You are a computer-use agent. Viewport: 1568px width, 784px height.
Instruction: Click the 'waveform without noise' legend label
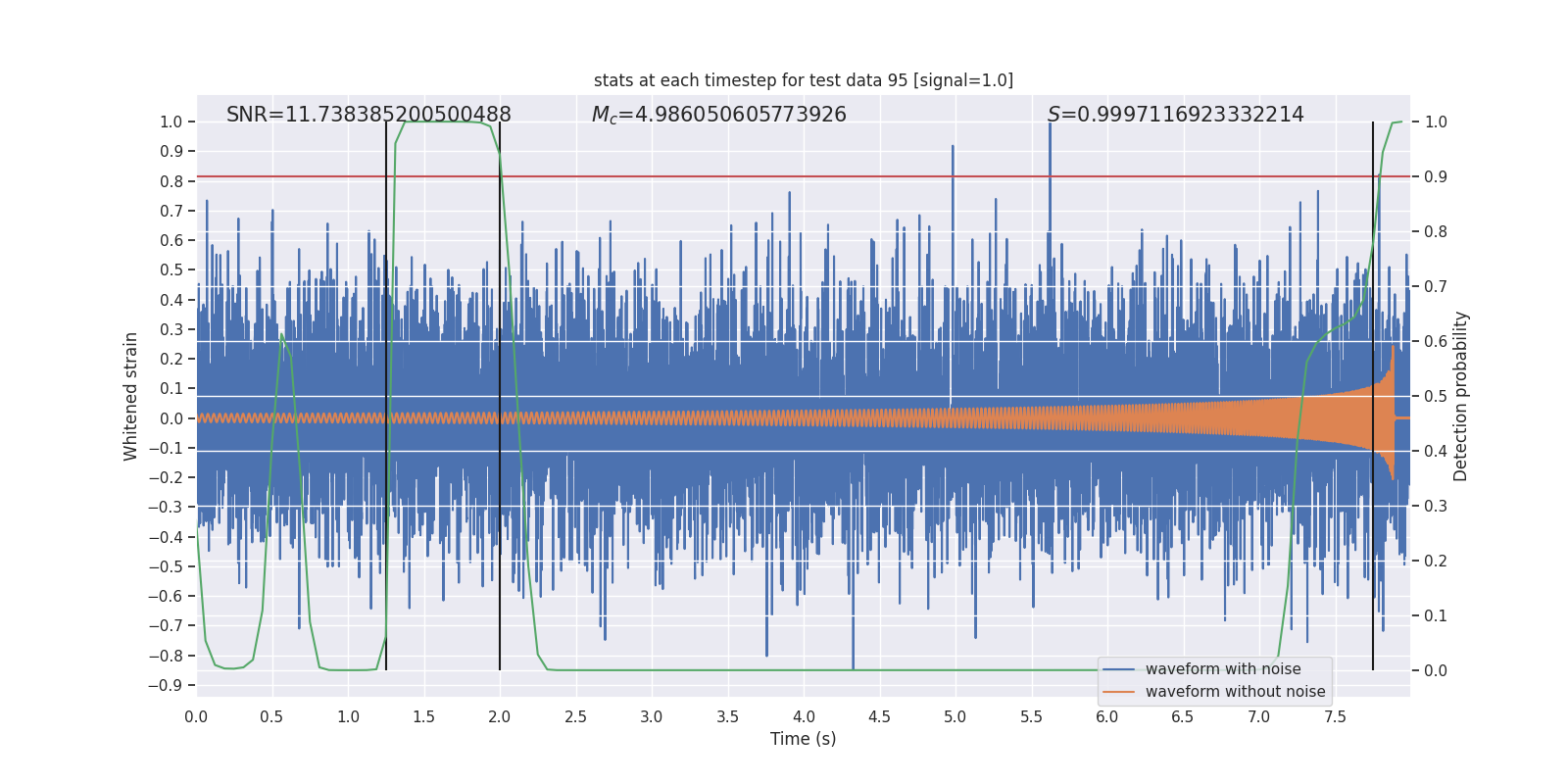pos(1235,692)
